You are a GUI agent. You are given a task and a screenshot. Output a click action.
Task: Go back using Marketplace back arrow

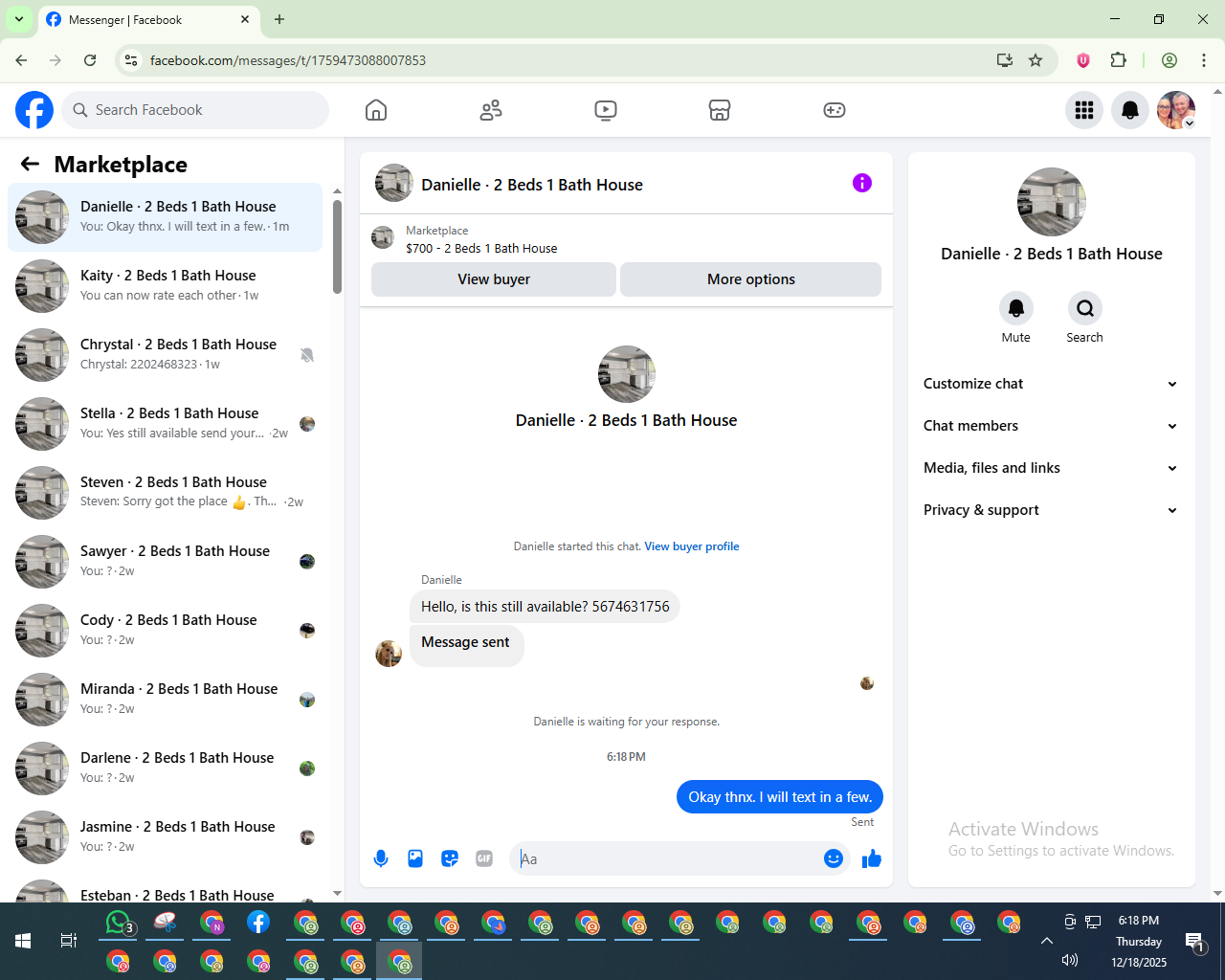pos(30,165)
